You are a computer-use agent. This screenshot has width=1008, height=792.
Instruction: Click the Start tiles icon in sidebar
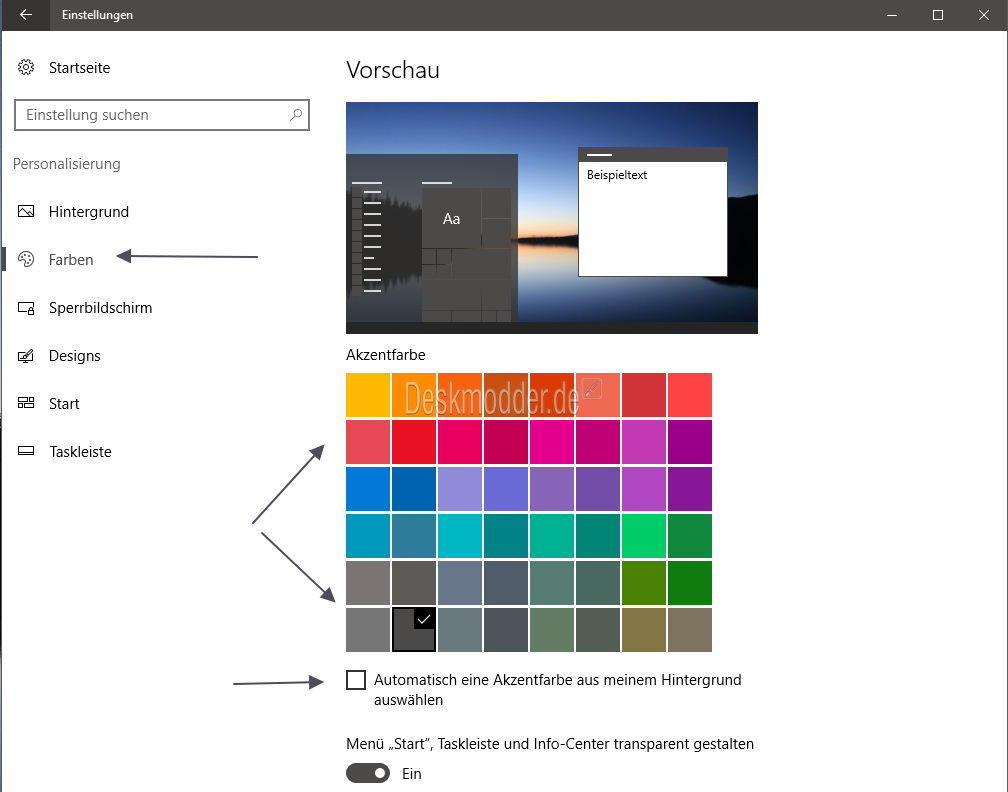[x=25, y=403]
